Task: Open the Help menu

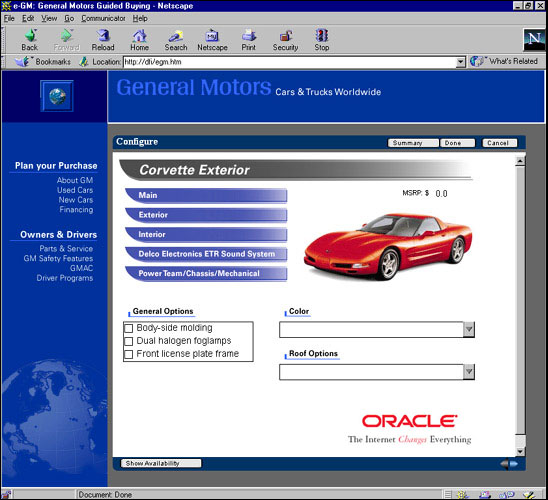Action: click(140, 18)
